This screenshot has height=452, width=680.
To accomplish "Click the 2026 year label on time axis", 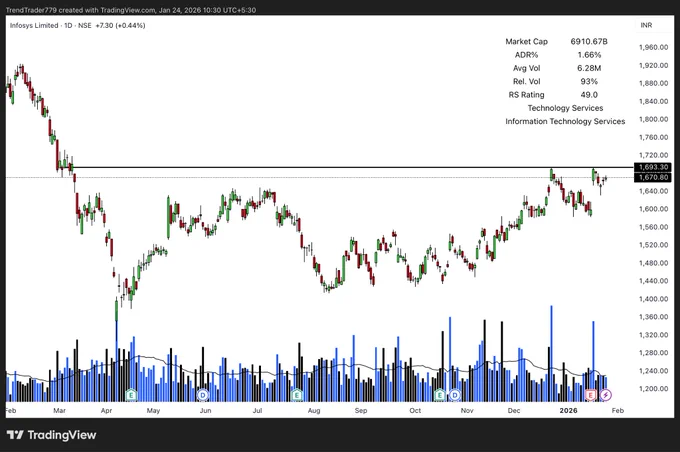I will click(568, 410).
